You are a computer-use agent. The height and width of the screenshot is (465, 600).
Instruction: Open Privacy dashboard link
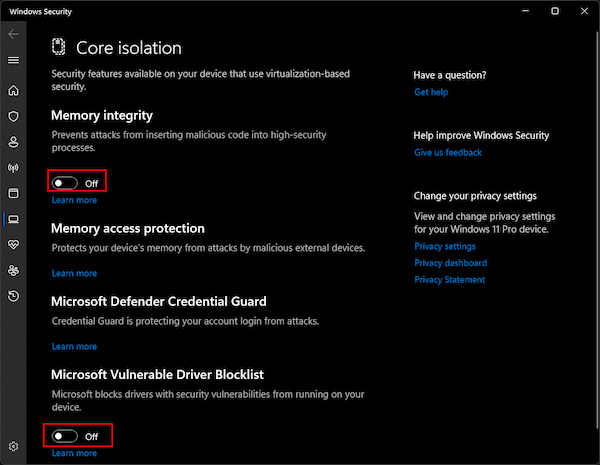click(450, 263)
